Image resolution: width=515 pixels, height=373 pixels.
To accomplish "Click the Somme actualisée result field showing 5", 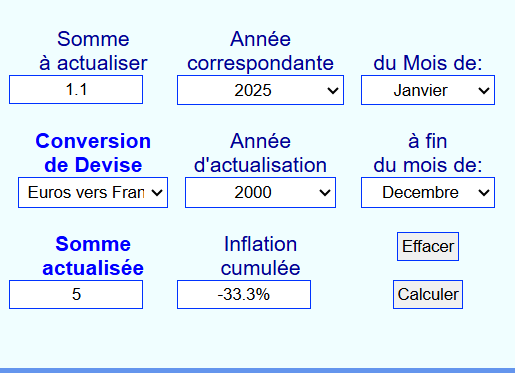I will click(x=76, y=294).
